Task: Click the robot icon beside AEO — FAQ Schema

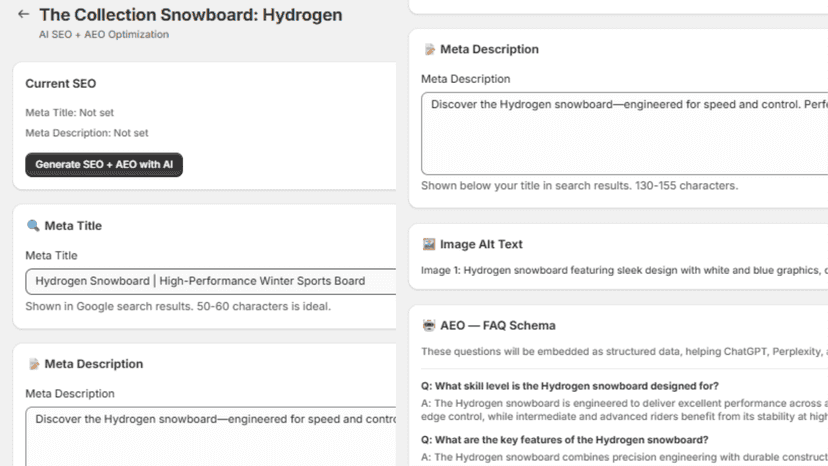Action: click(x=429, y=325)
